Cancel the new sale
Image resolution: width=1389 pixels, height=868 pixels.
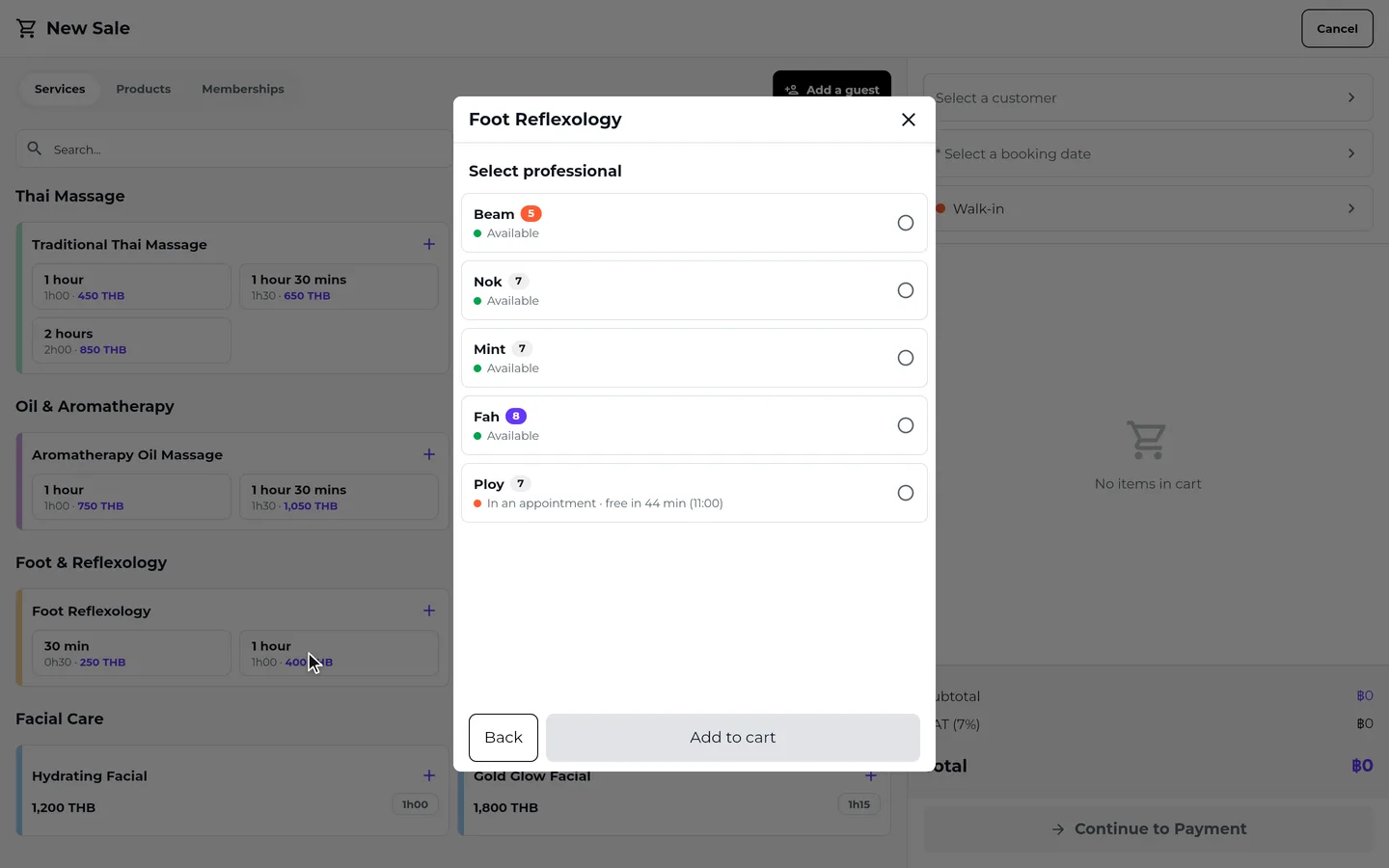1337,29
